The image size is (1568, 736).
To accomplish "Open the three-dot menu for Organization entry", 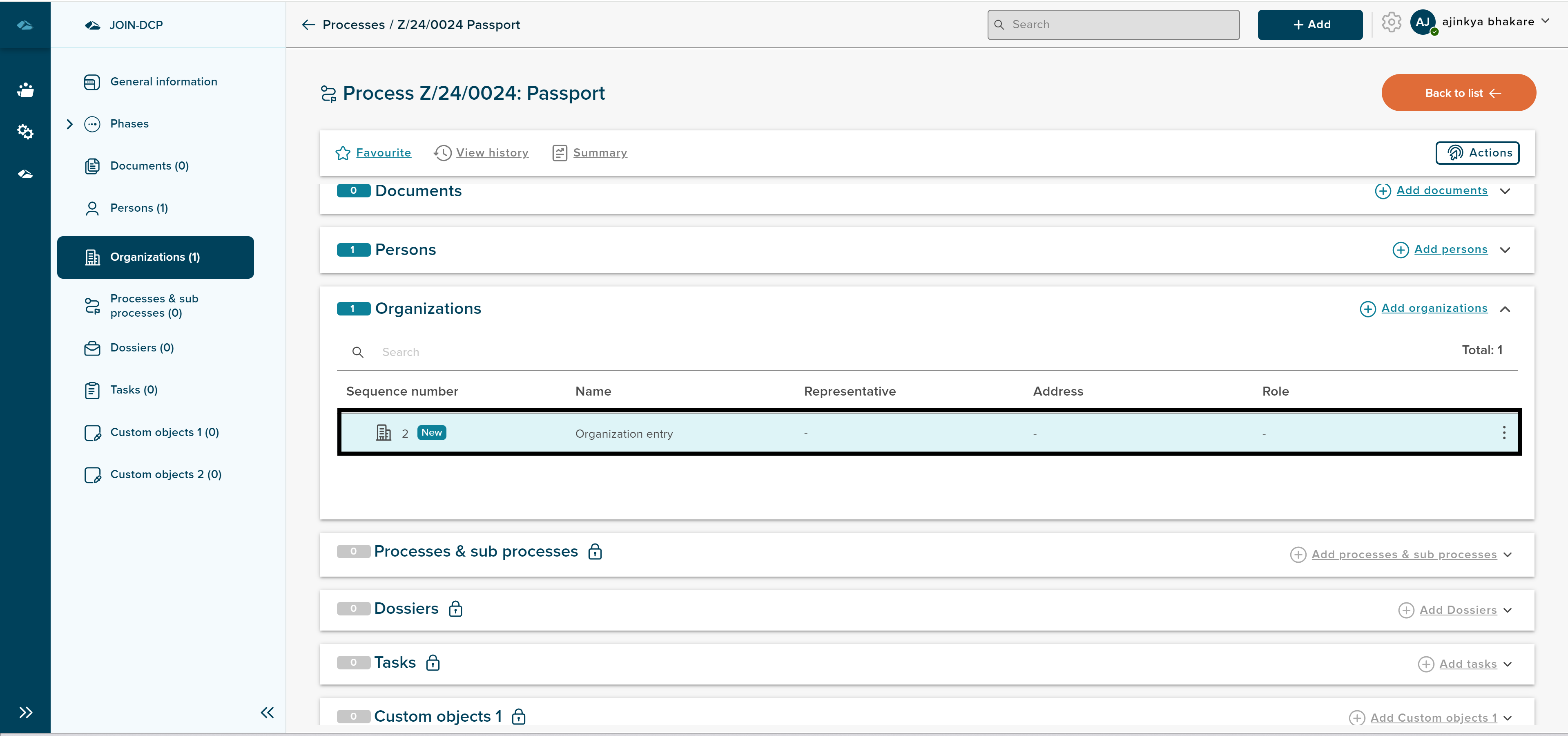I will pyautogui.click(x=1503, y=433).
